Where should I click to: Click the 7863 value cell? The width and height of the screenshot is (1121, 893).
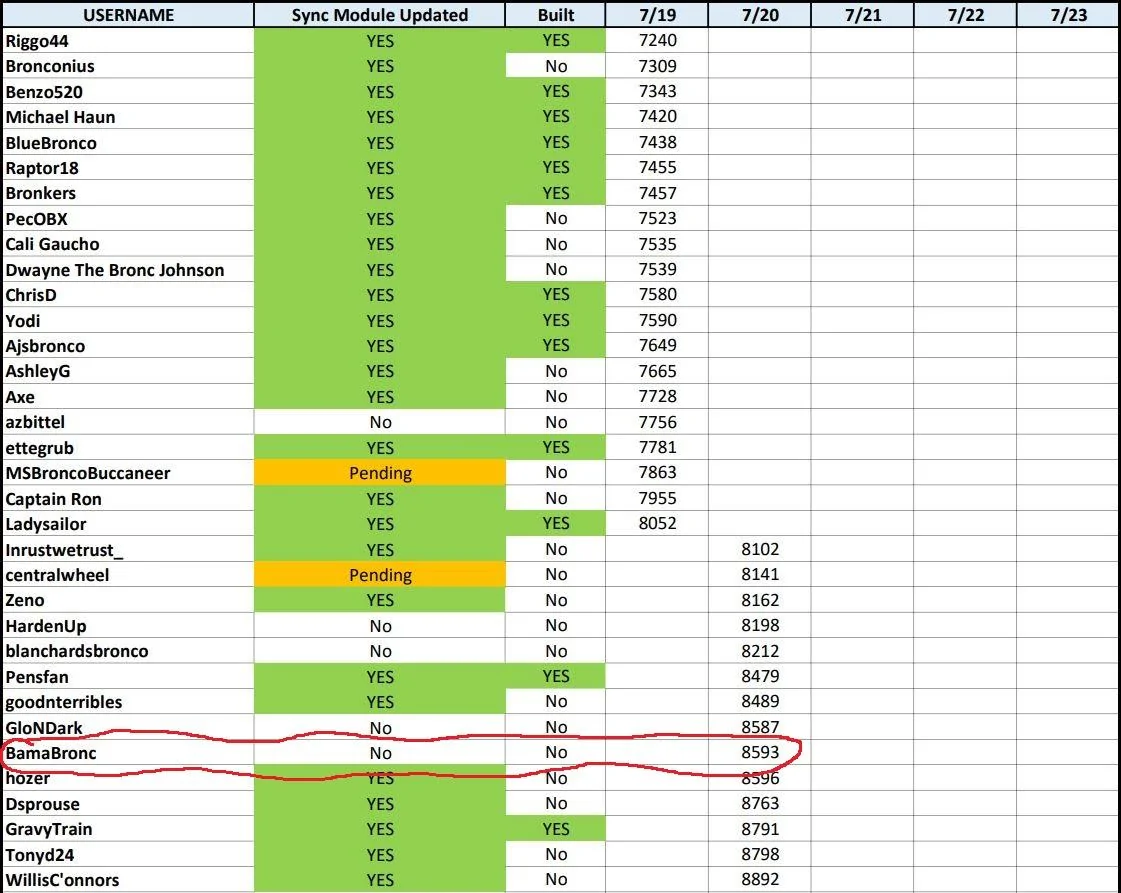pos(657,473)
